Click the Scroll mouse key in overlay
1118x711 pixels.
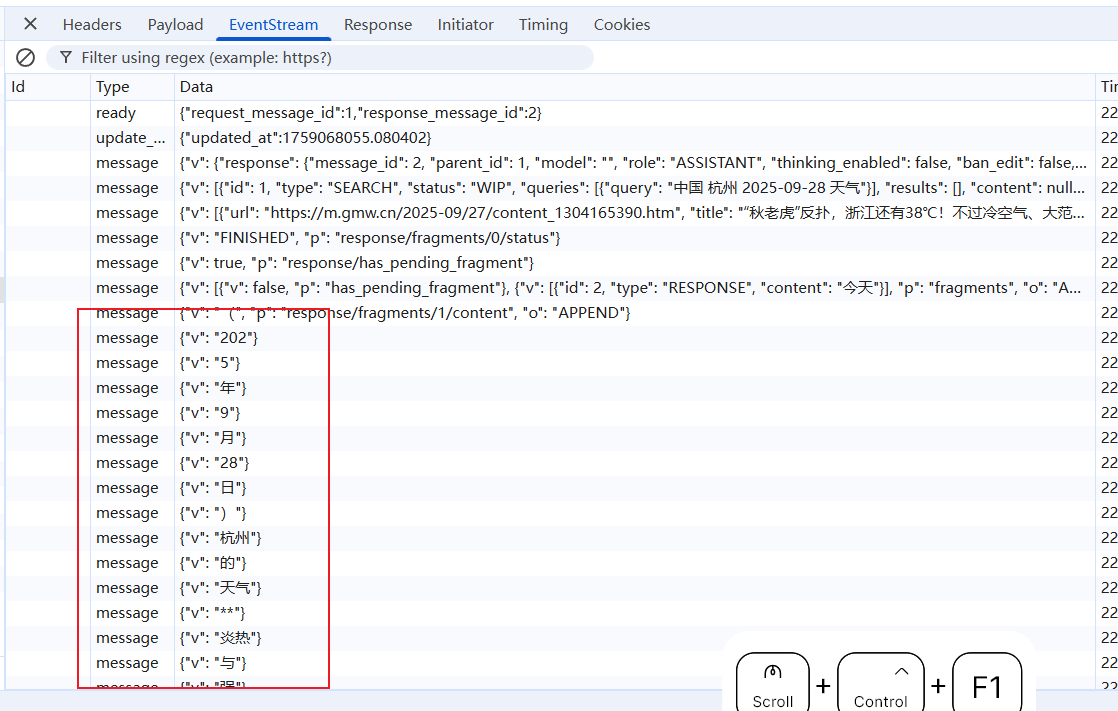[x=773, y=682]
